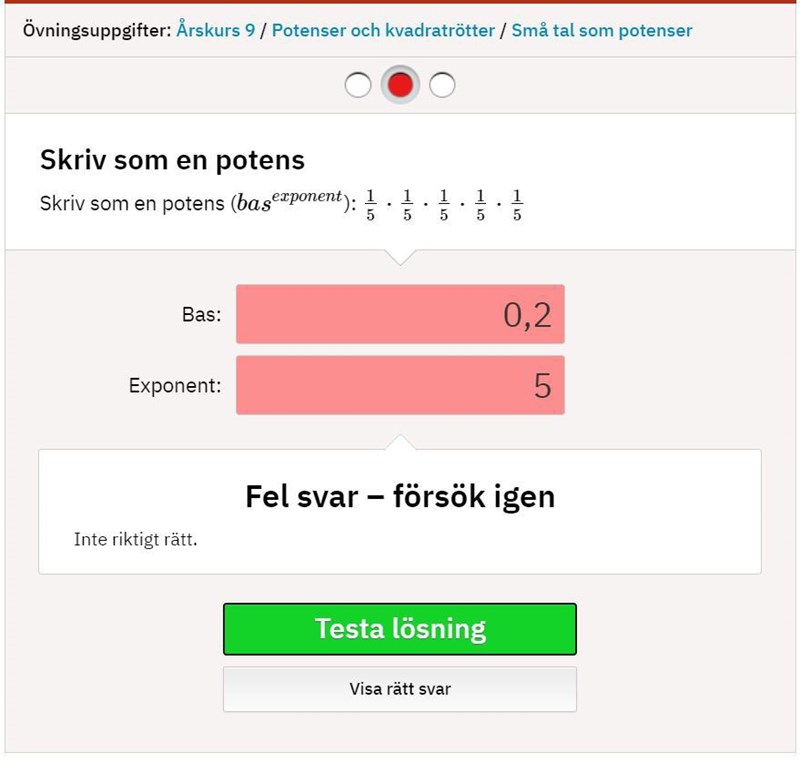
Task: Click the first 1/5 fraction
Action: pyautogui.click(x=370, y=204)
